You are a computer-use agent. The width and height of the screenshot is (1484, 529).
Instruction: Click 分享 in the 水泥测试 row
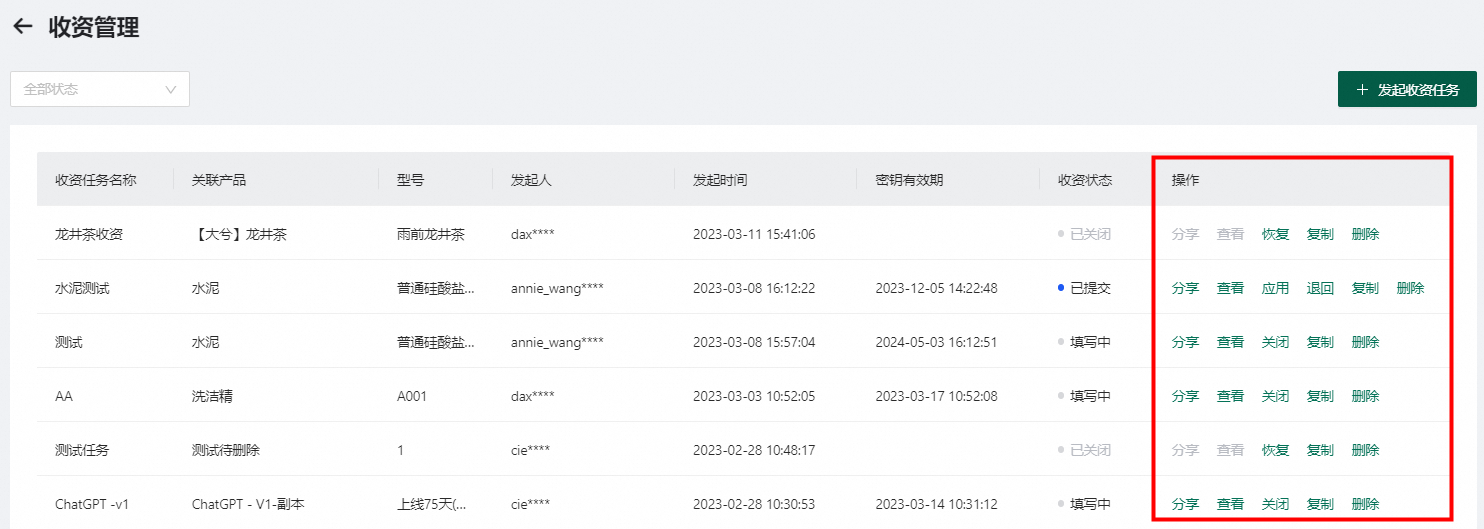1185,288
